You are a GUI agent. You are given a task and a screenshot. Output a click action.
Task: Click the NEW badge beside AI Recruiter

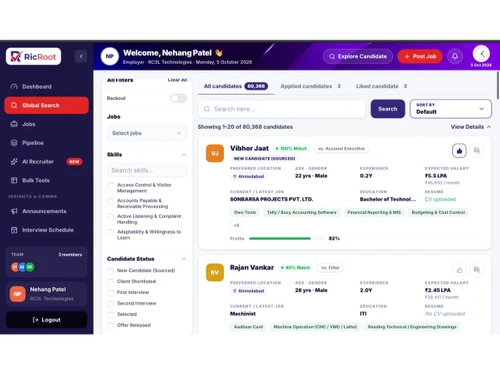click(x=74, y=162)
